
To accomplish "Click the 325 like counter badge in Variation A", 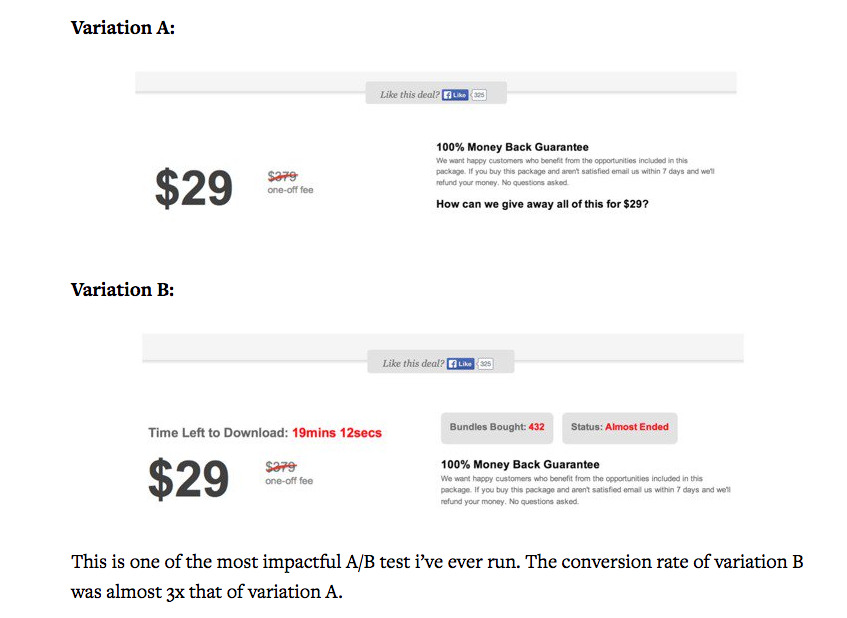I will click(480, 93).
